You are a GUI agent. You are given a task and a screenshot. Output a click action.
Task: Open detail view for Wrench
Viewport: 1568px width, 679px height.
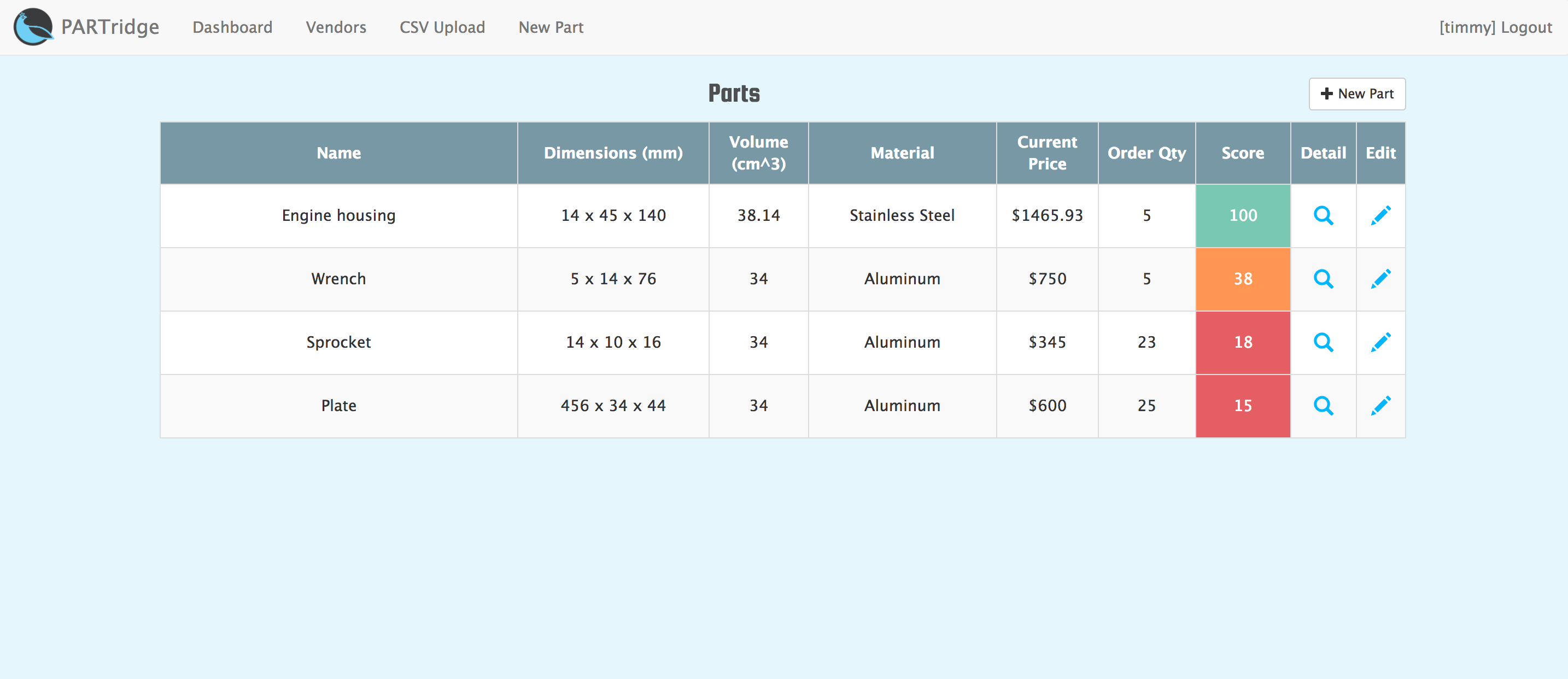coord(1324,279)
